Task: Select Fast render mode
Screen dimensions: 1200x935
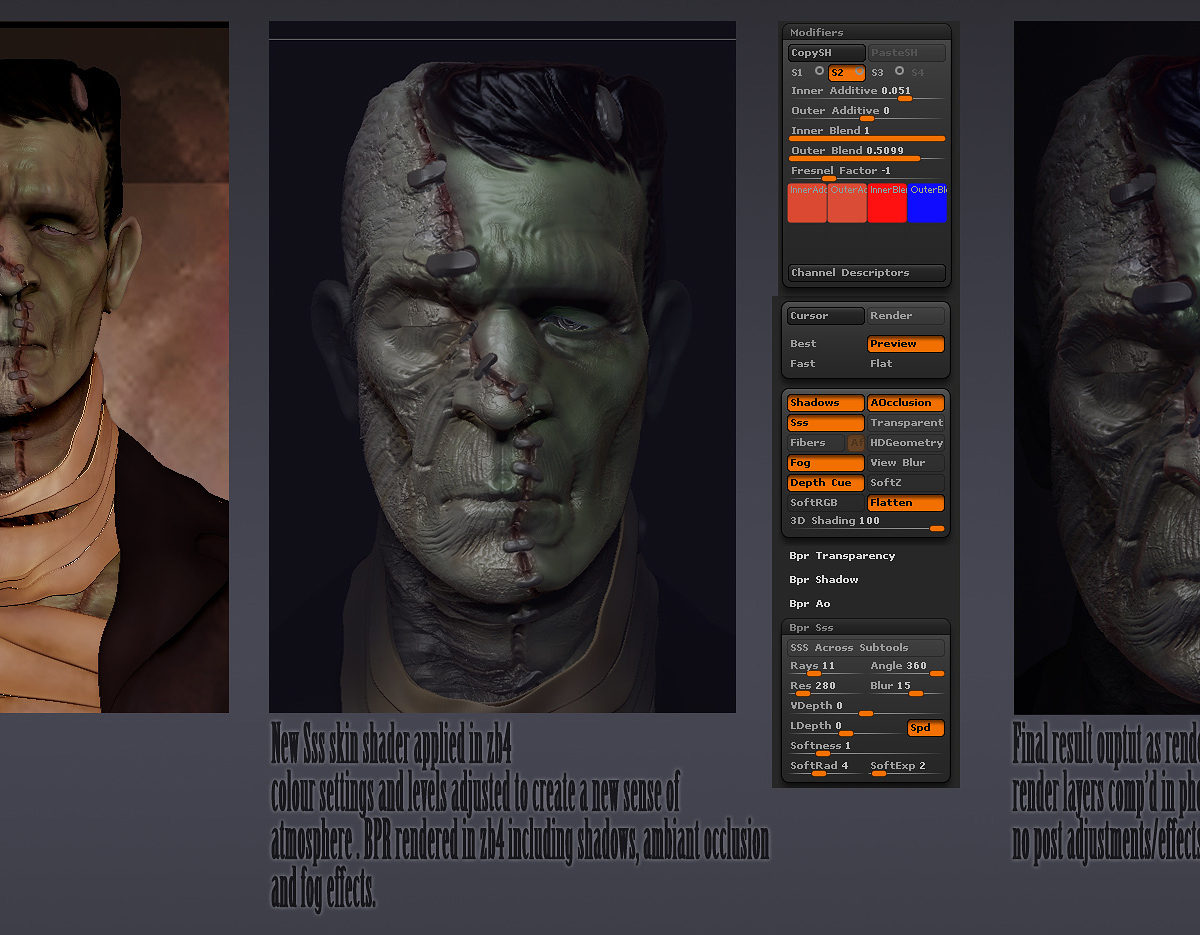Action: click(826, 364)
